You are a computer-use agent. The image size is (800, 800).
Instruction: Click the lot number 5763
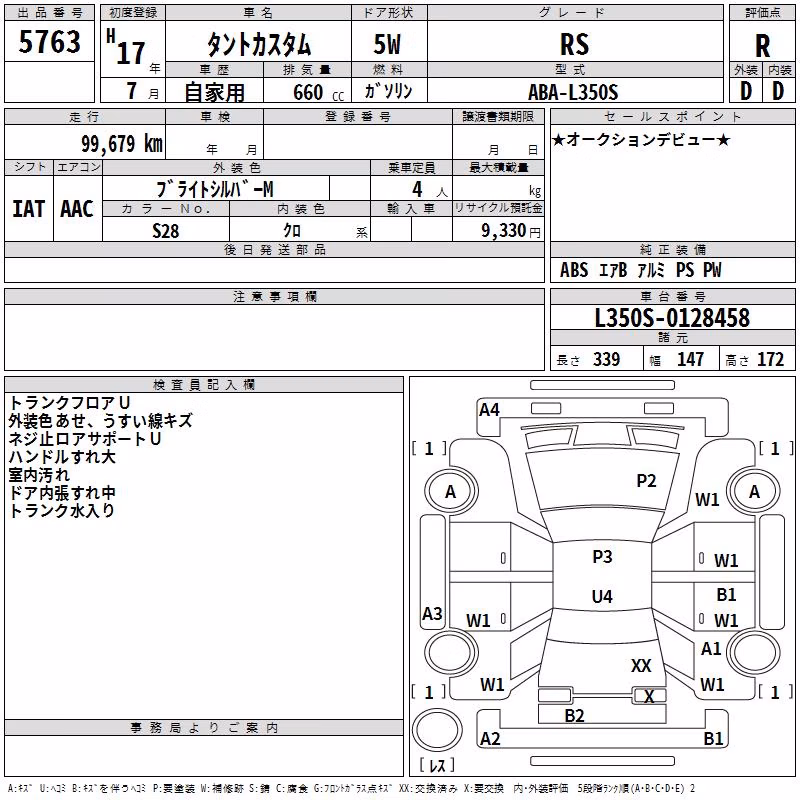coord(49,41)
